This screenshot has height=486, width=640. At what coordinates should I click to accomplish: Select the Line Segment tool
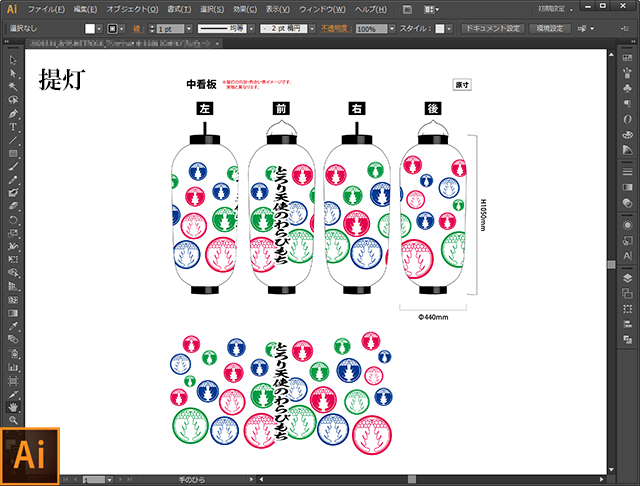point(13,140)
